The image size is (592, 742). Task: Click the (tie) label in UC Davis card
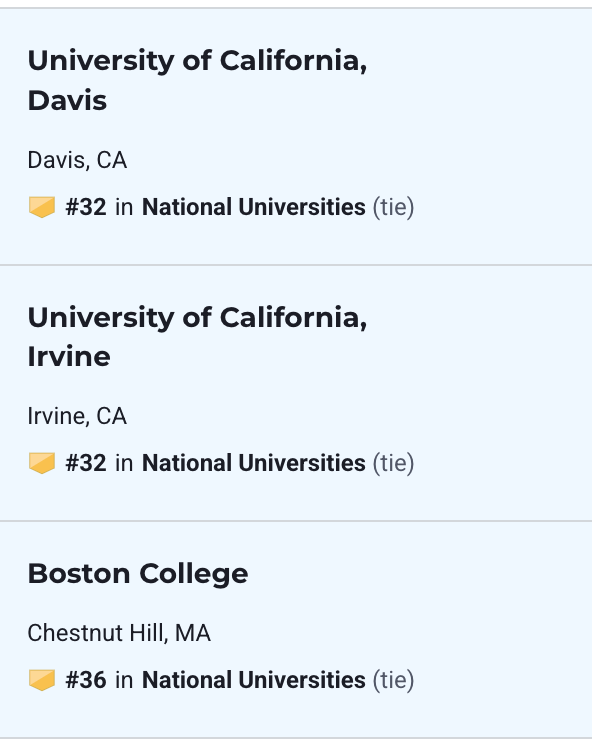[x=393, y=207]
